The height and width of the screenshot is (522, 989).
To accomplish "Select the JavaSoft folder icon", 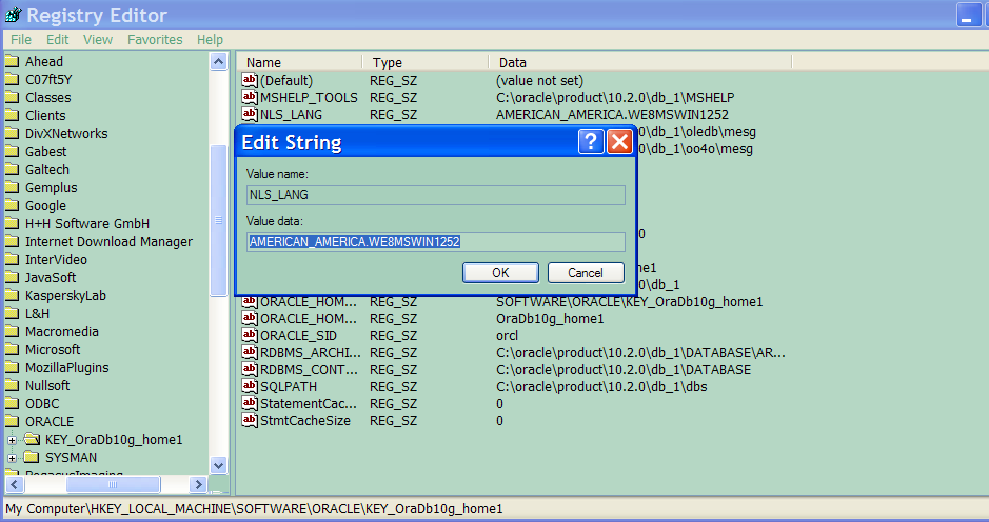I will [x=13, y=278].
